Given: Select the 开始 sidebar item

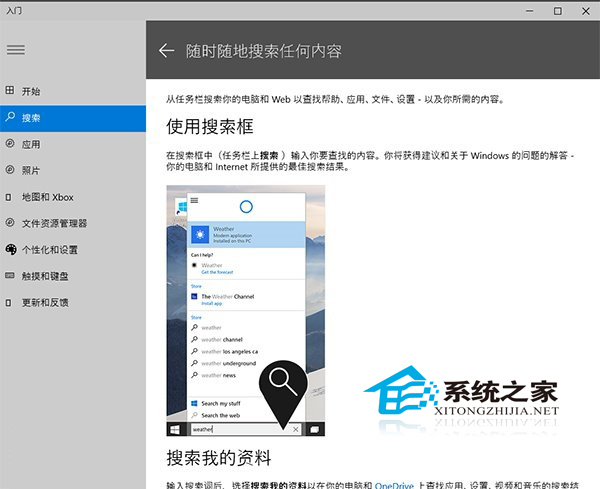Looking at the screenshot, I should pyautogui.click(x=73, y=91).
